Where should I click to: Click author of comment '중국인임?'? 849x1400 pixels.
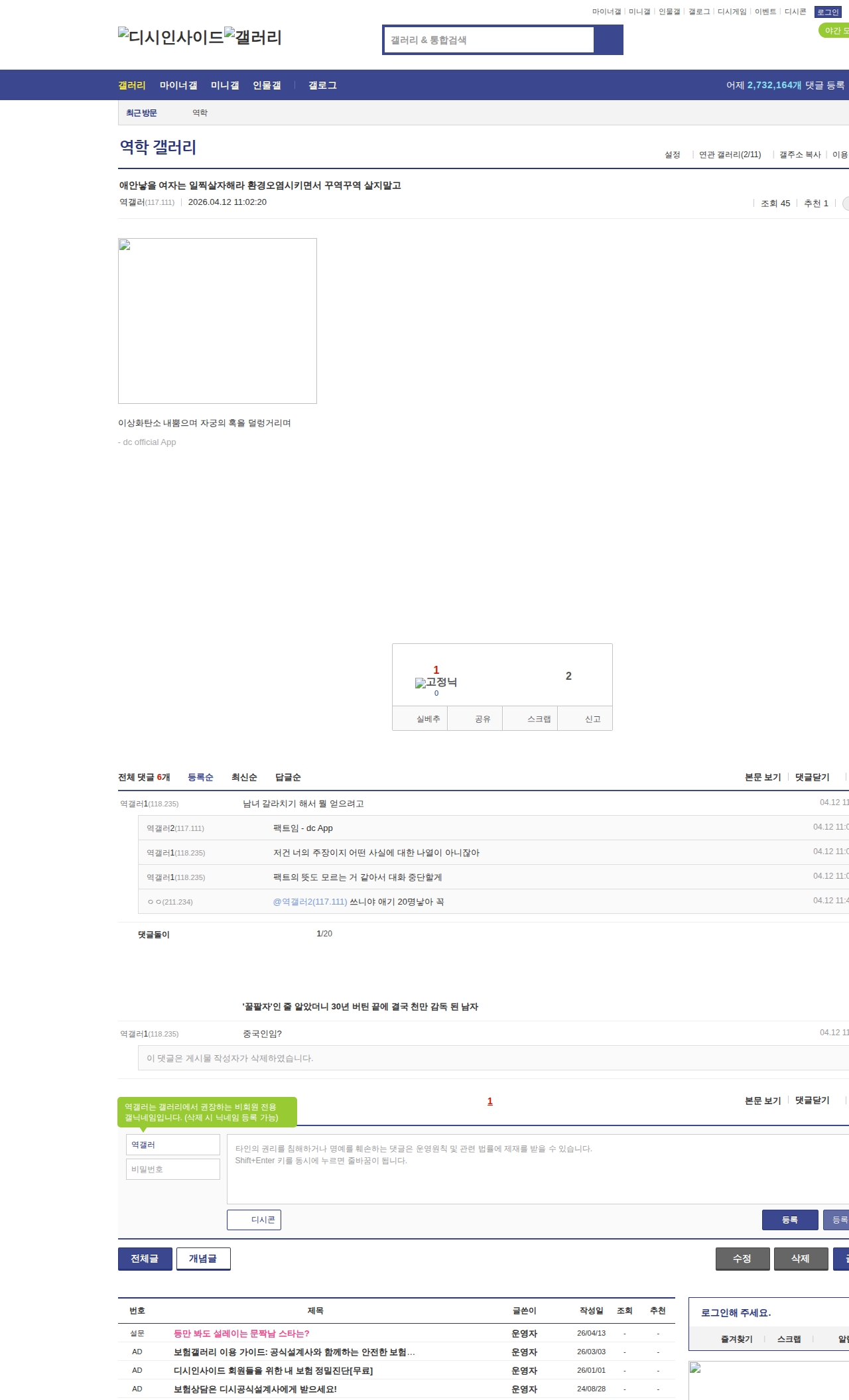(x=149, y=1034)
